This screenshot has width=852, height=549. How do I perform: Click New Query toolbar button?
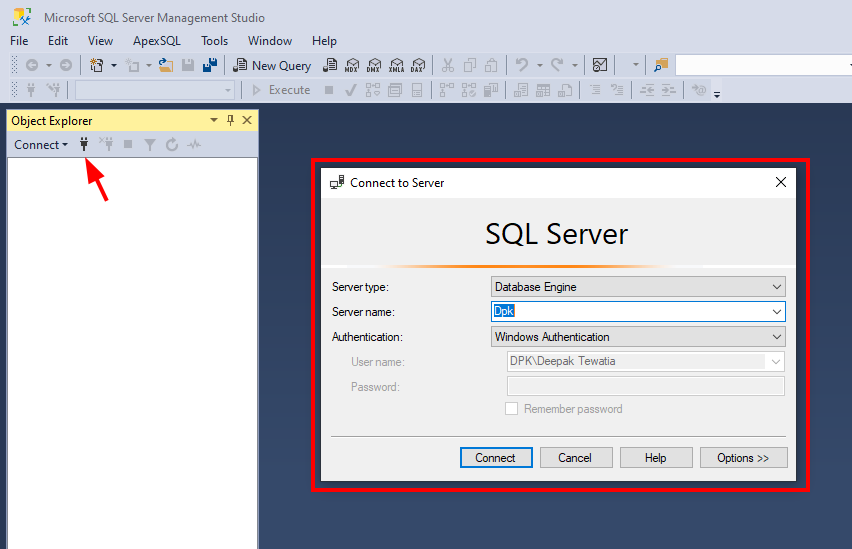272,65
